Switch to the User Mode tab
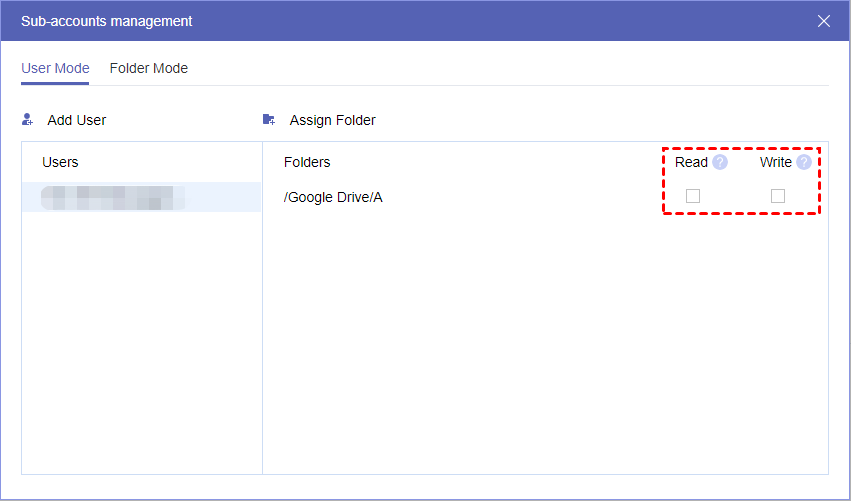This screenshot has width=851, height=501. [x=55, y=69]
